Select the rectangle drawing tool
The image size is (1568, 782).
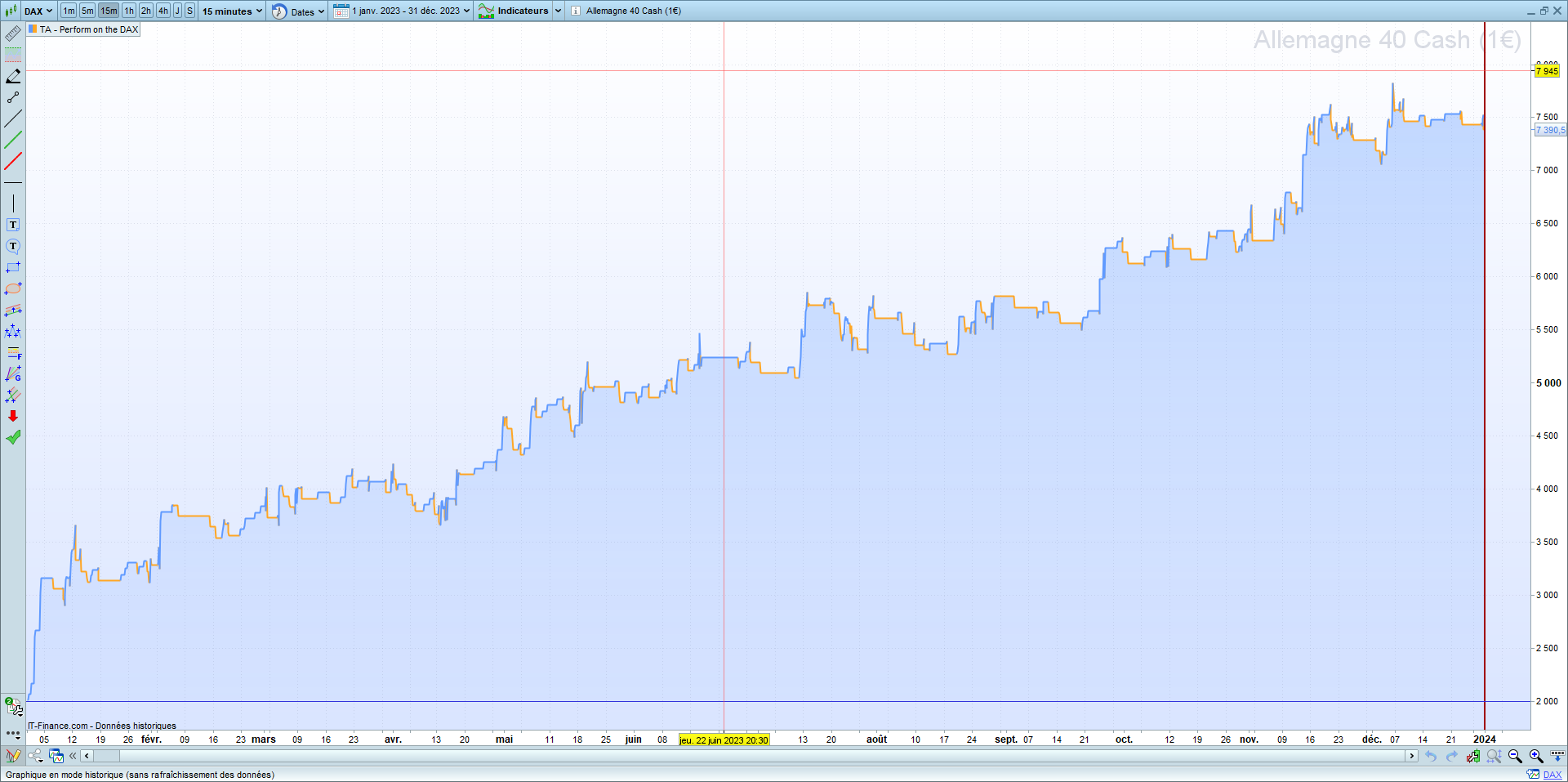13,267
